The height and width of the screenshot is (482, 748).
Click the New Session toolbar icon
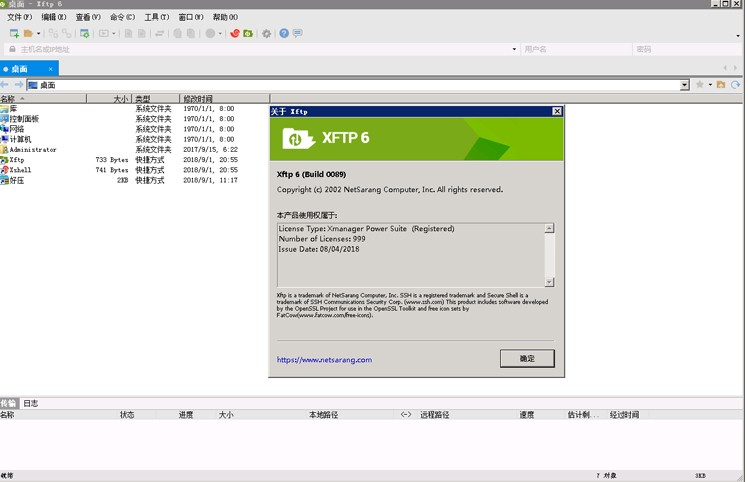tap(14, 33)
